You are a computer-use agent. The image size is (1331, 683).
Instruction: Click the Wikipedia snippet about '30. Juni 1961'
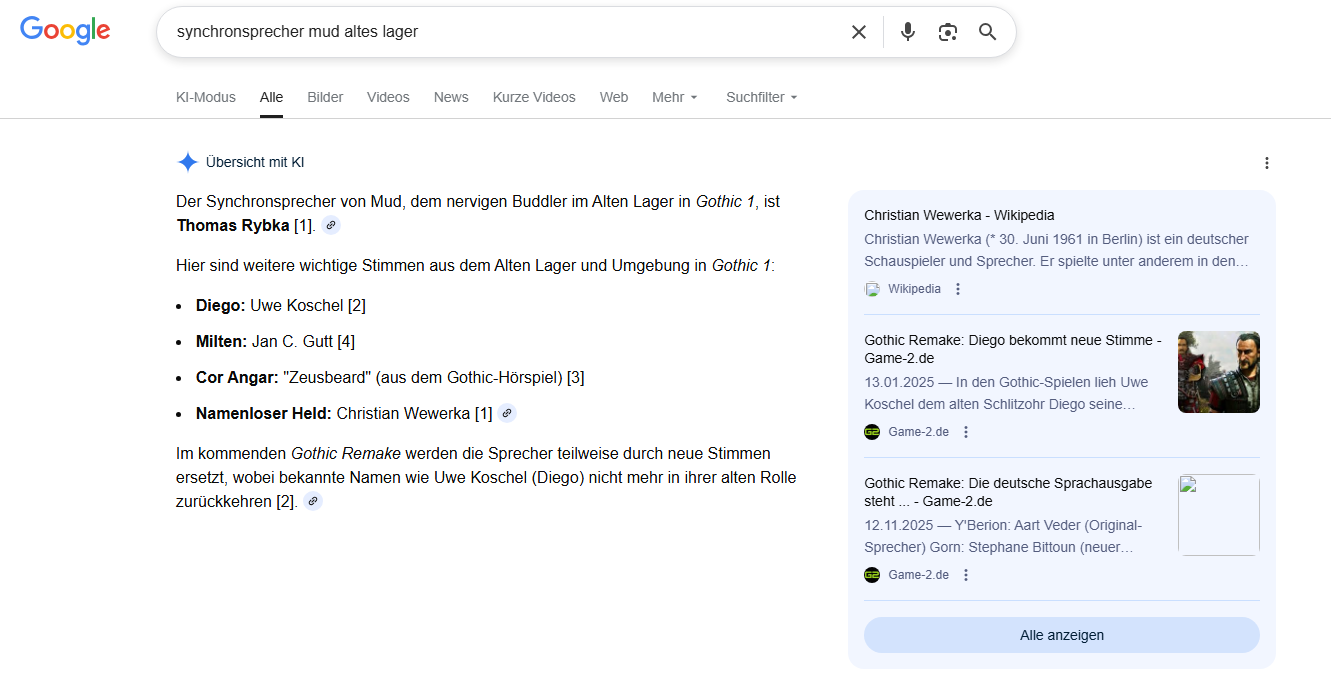[x=1057, y=250]
